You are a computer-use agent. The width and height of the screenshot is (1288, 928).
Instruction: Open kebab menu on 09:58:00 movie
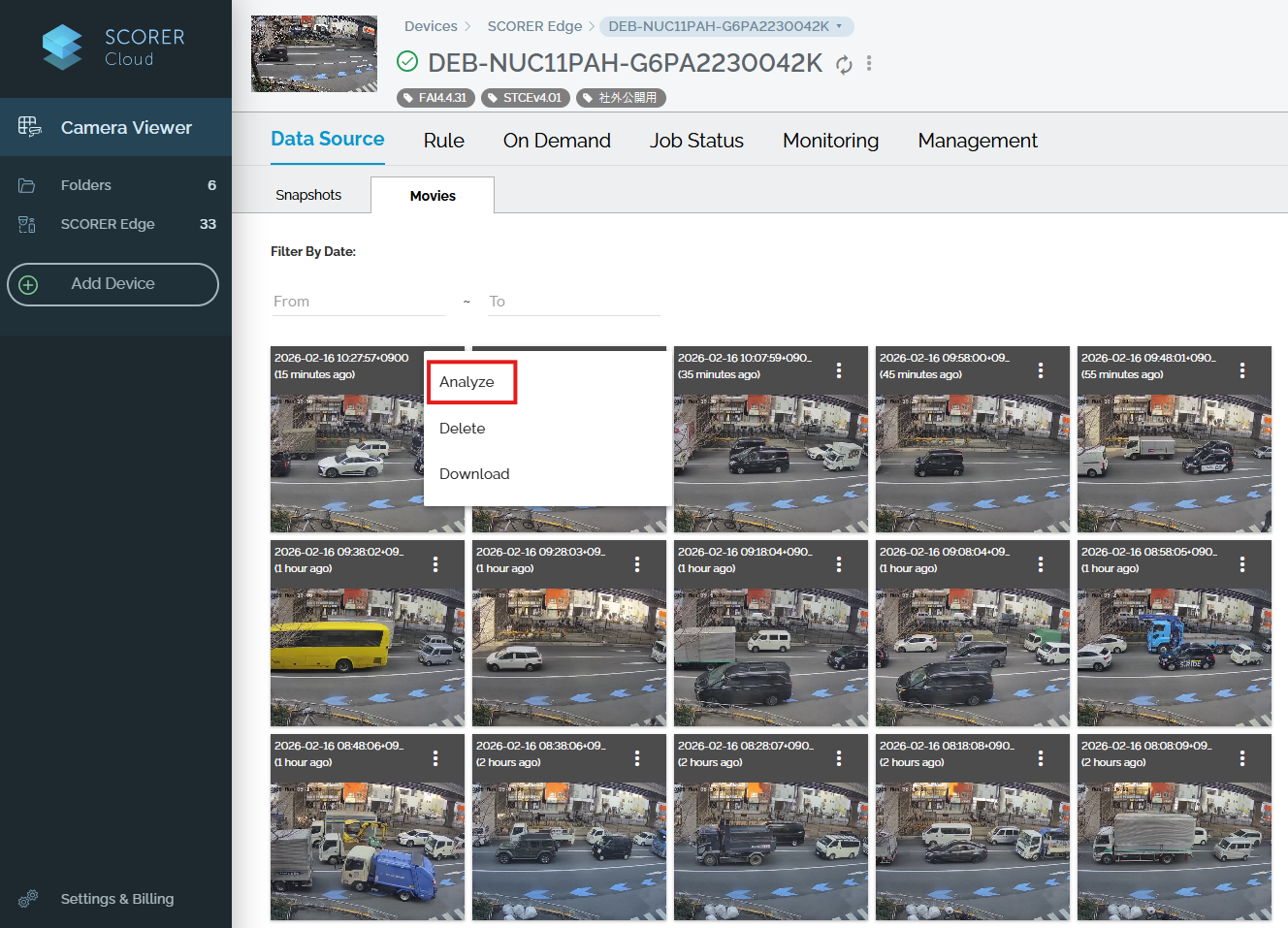(1041, 370)
